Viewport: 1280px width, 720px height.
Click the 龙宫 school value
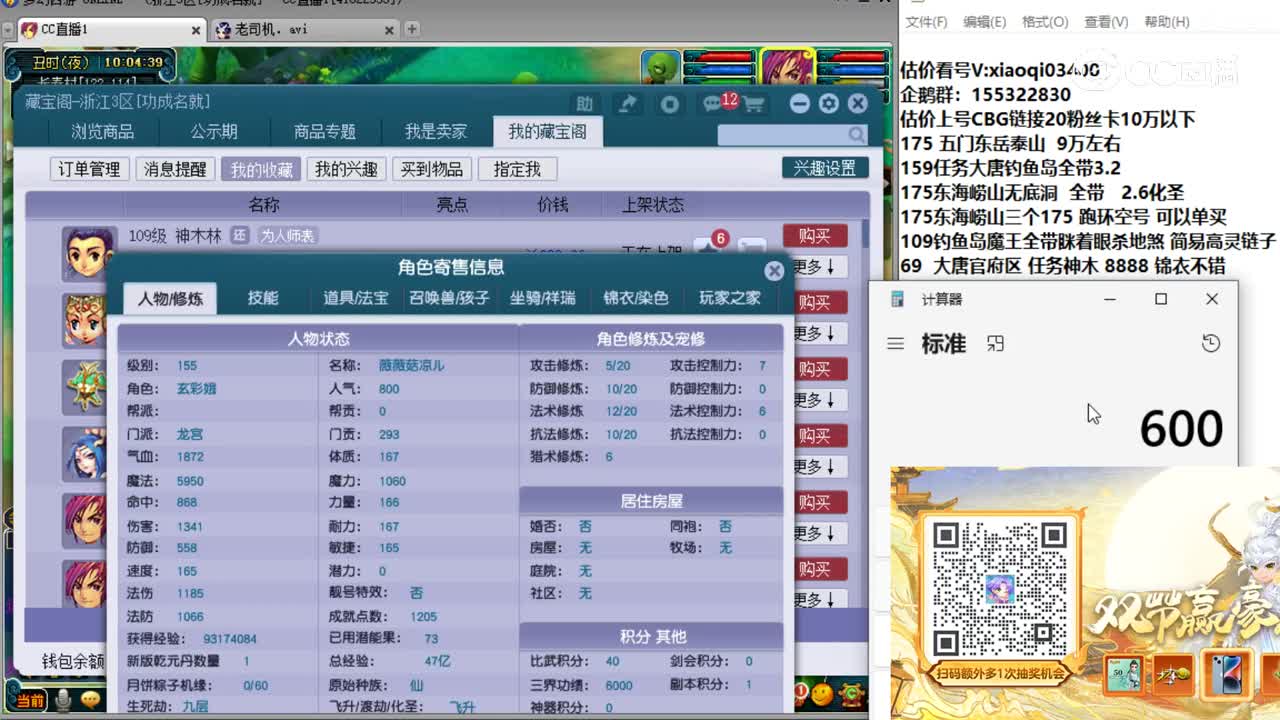[189, 434]
